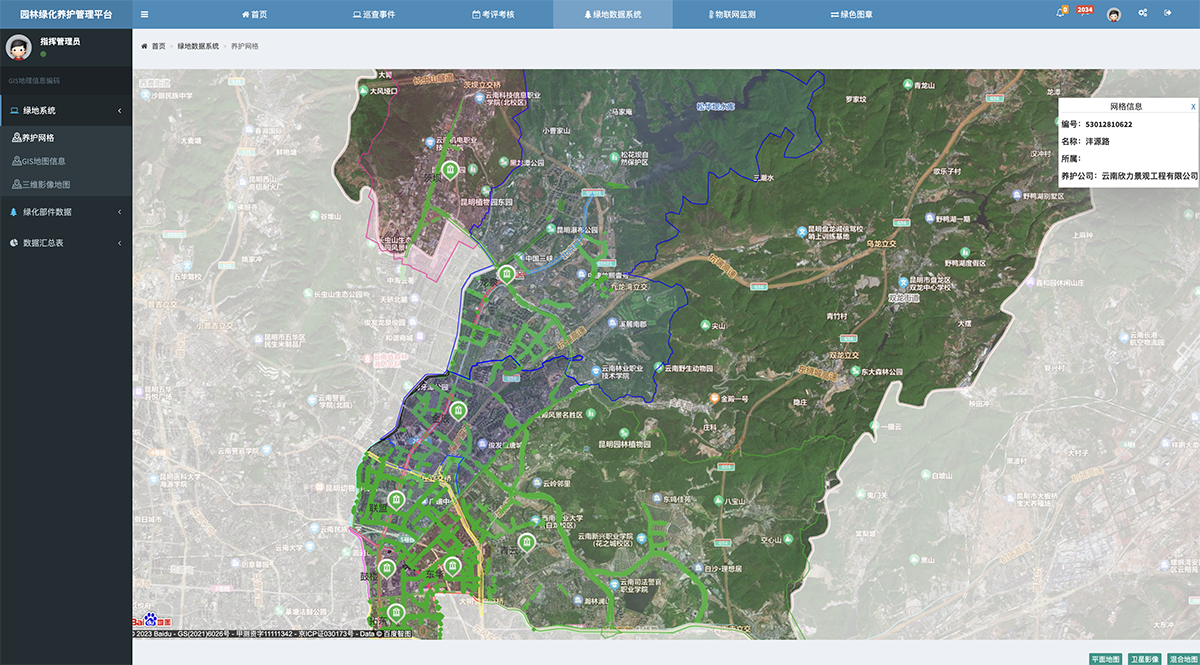This screenshot has width=1200, height=665.
Task: Switch map to 混合地图 view
Action: [x=1183, y=659]
